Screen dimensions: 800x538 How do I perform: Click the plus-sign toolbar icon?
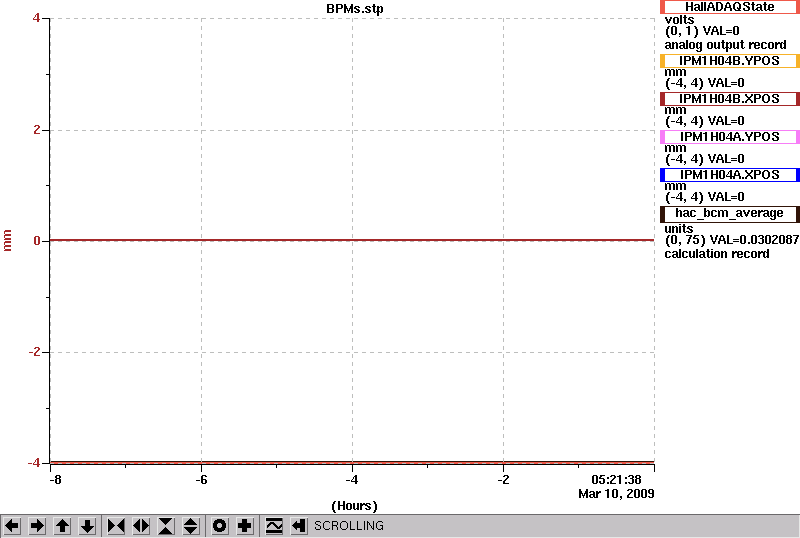245,526
